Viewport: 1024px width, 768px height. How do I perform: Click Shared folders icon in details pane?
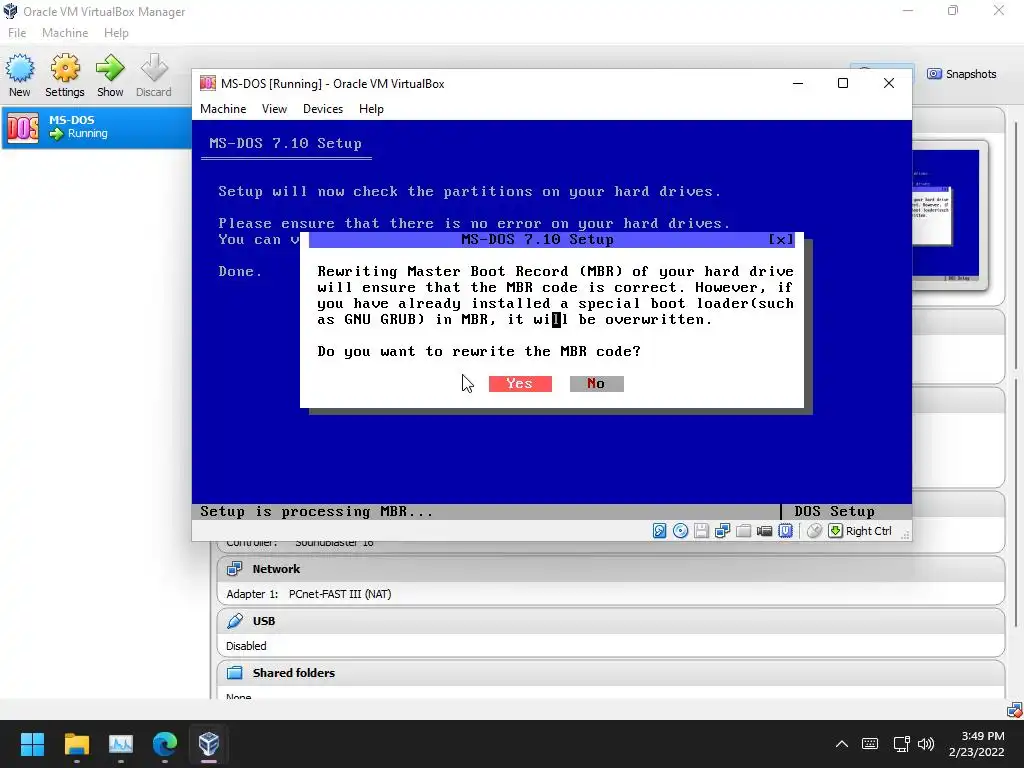pos(234,673)
